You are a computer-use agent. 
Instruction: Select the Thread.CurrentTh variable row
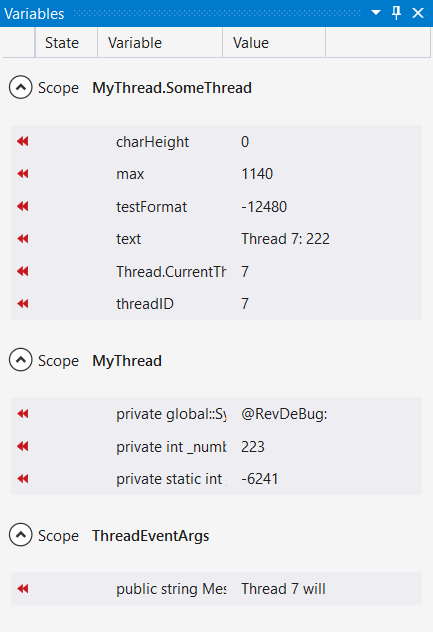coord(216,271)
